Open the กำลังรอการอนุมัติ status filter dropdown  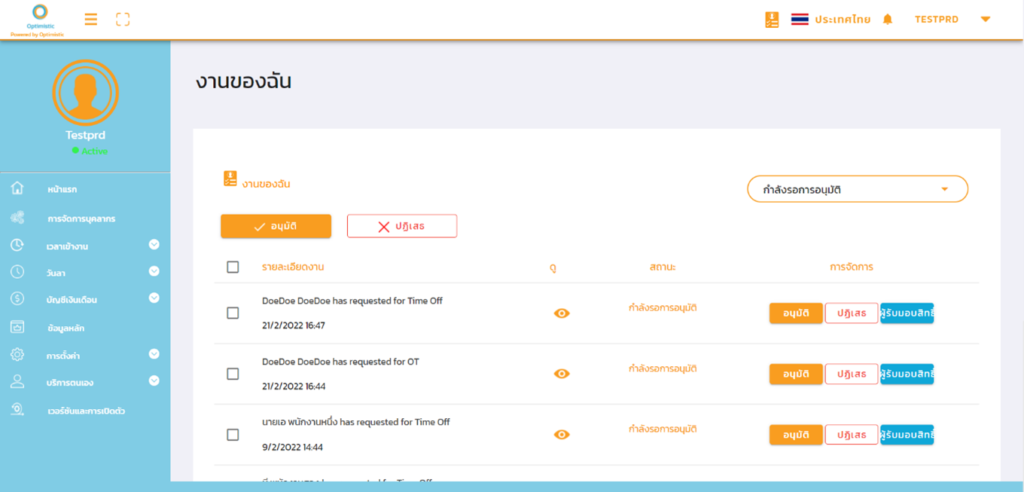tap(857, 189)
